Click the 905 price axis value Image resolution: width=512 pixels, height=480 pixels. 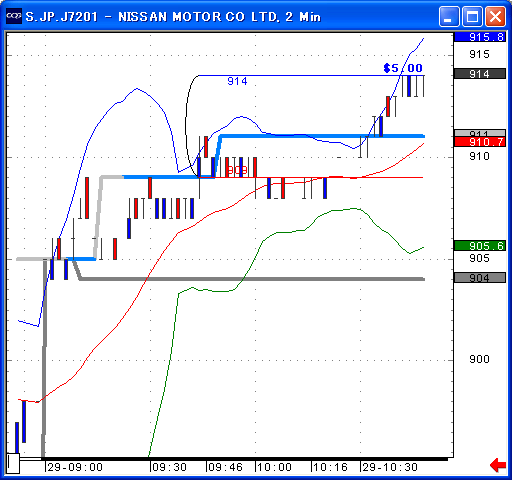point(479,258)
